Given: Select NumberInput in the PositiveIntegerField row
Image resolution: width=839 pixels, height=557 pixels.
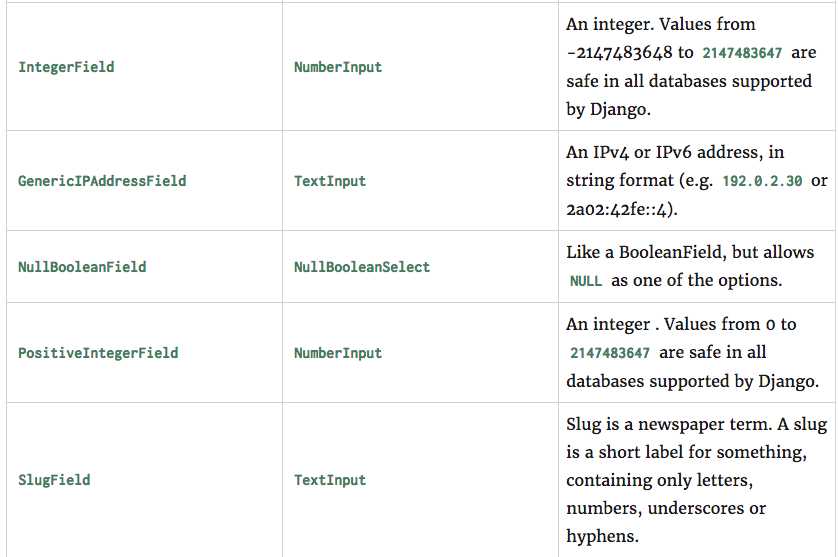Looking at the screenshot, I should pos(338,353).
